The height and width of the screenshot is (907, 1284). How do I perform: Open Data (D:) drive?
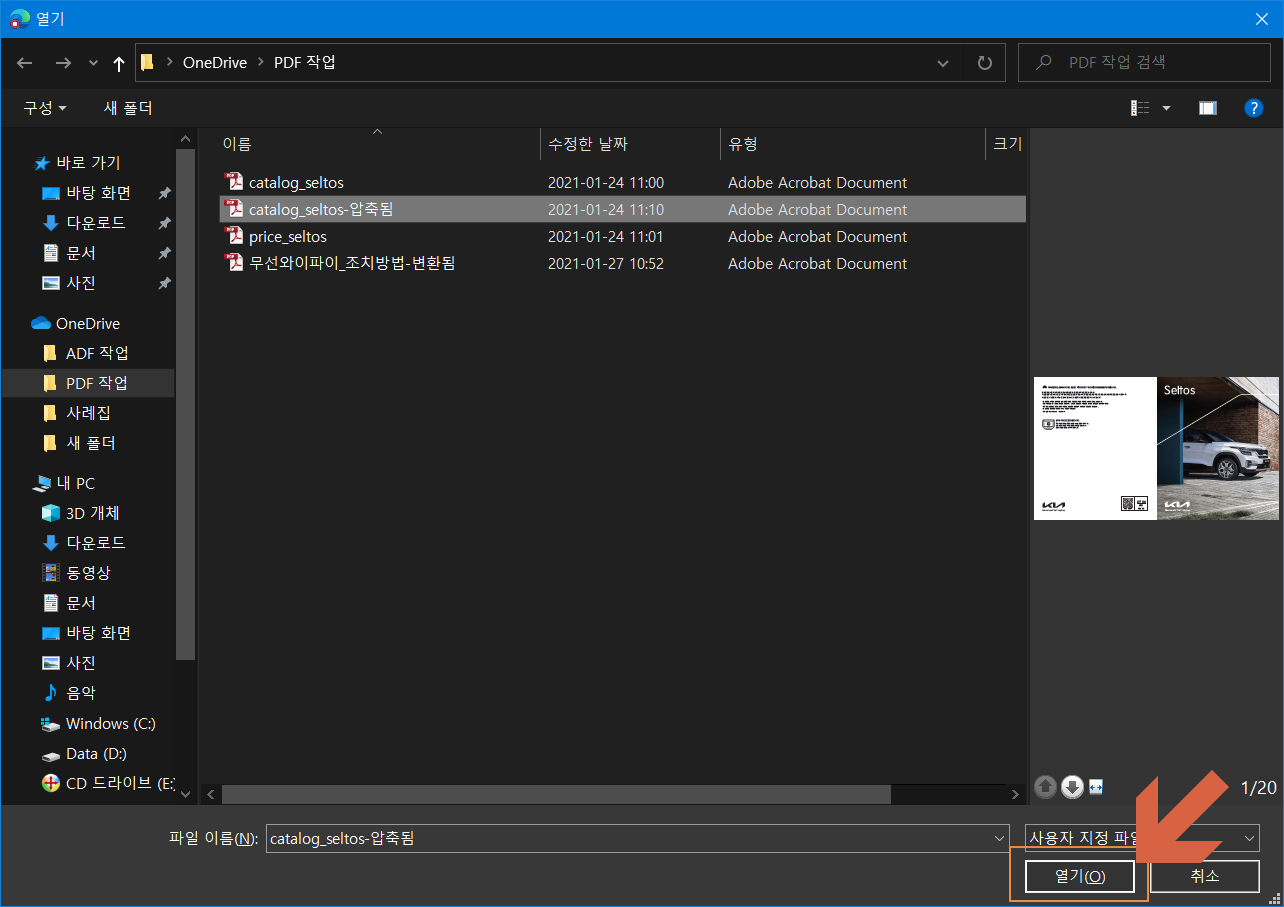[96, 753]
